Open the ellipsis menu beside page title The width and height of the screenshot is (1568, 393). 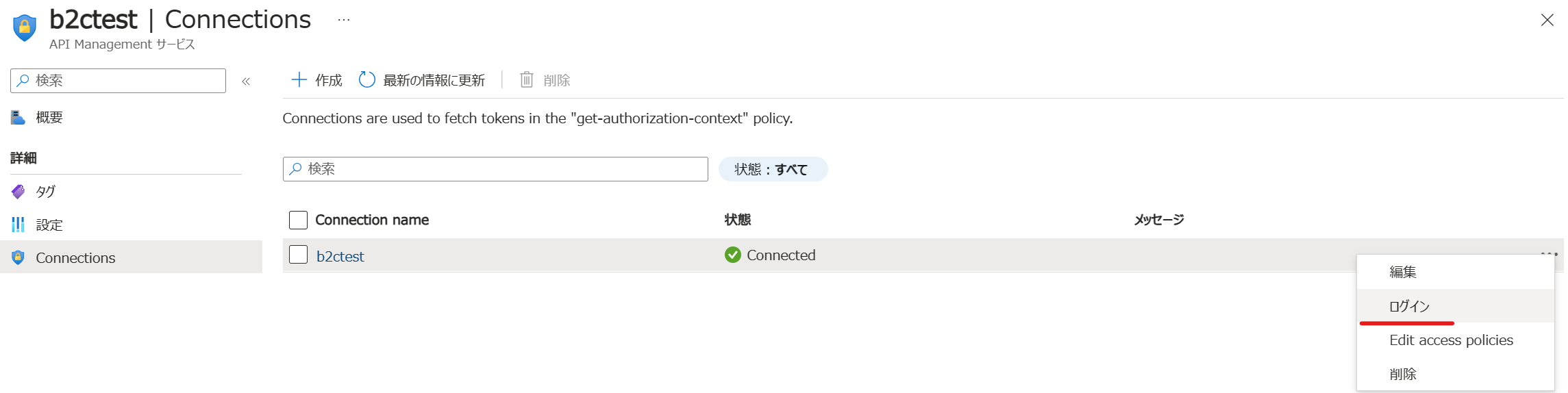344,20
